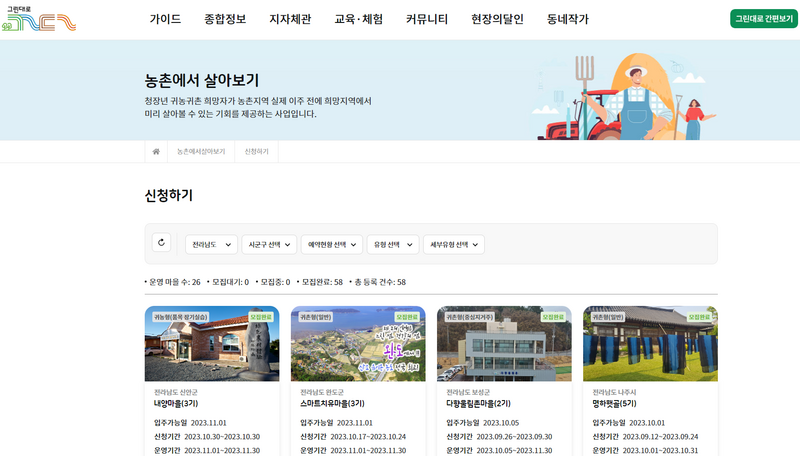The height and width of the screenshot is (456, 800).
Task: Go to 농촌에서살아보기 breadcrumb link
Action: [201, 151]
